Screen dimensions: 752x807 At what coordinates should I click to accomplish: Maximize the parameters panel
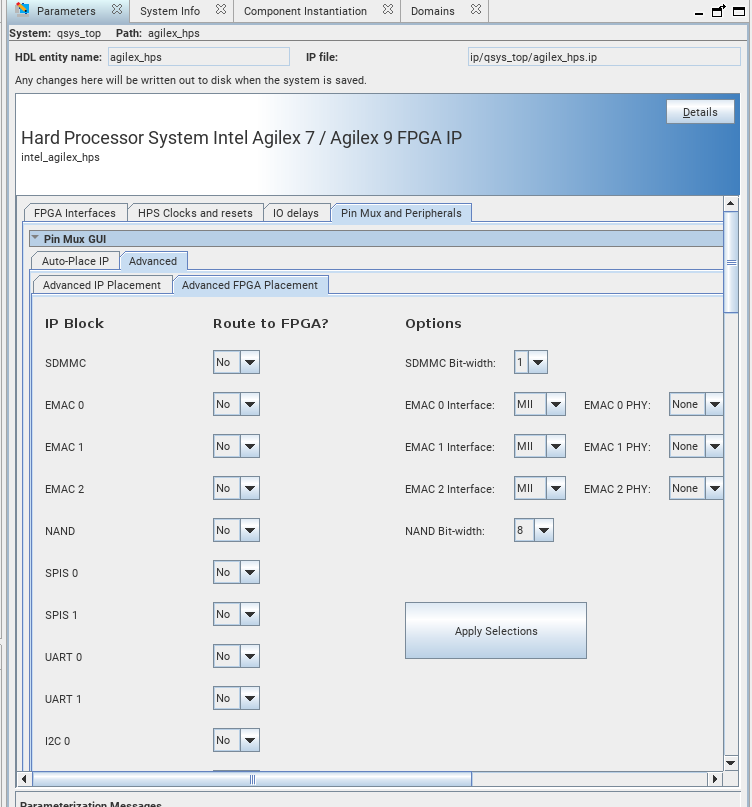739,11
